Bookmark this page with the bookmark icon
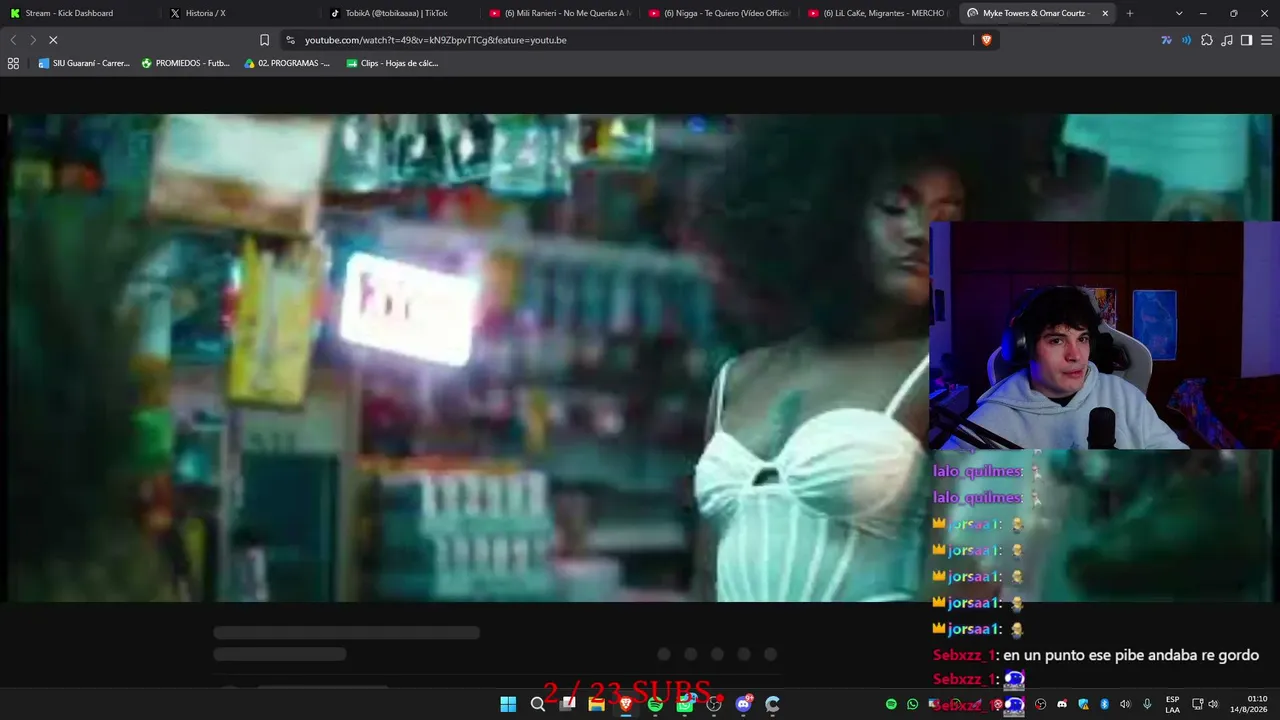This screenshot has width=1280, height=720. [x=264, y=40]
